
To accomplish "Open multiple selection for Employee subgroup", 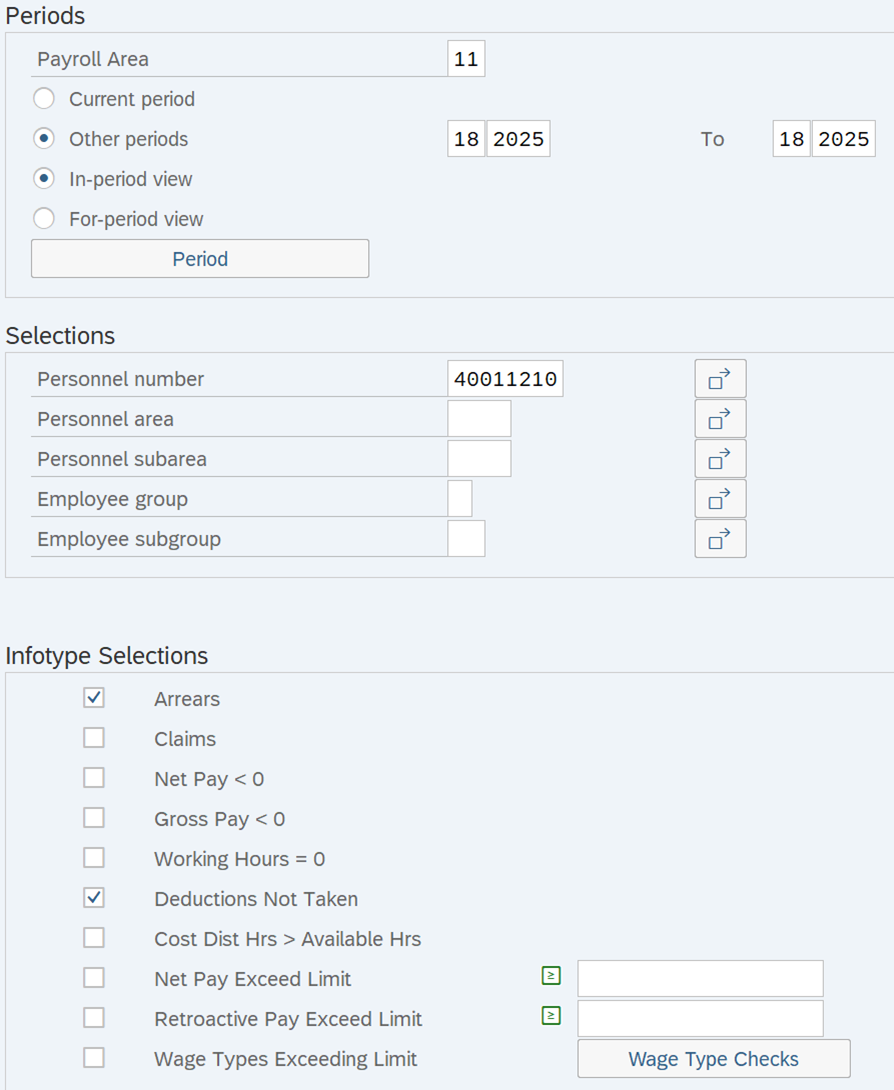I will 720,538.
